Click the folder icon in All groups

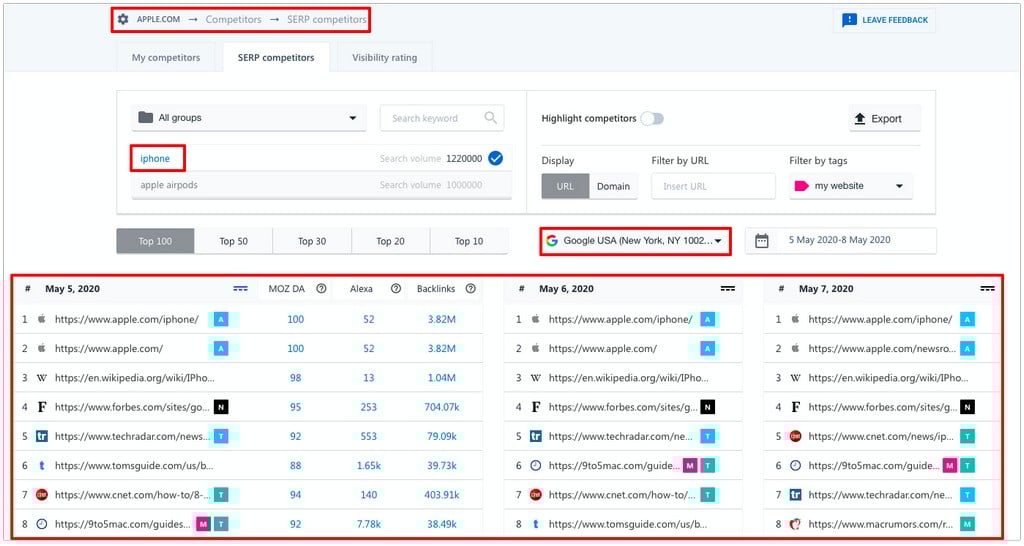pyautogui.click(x=146, y=118)
